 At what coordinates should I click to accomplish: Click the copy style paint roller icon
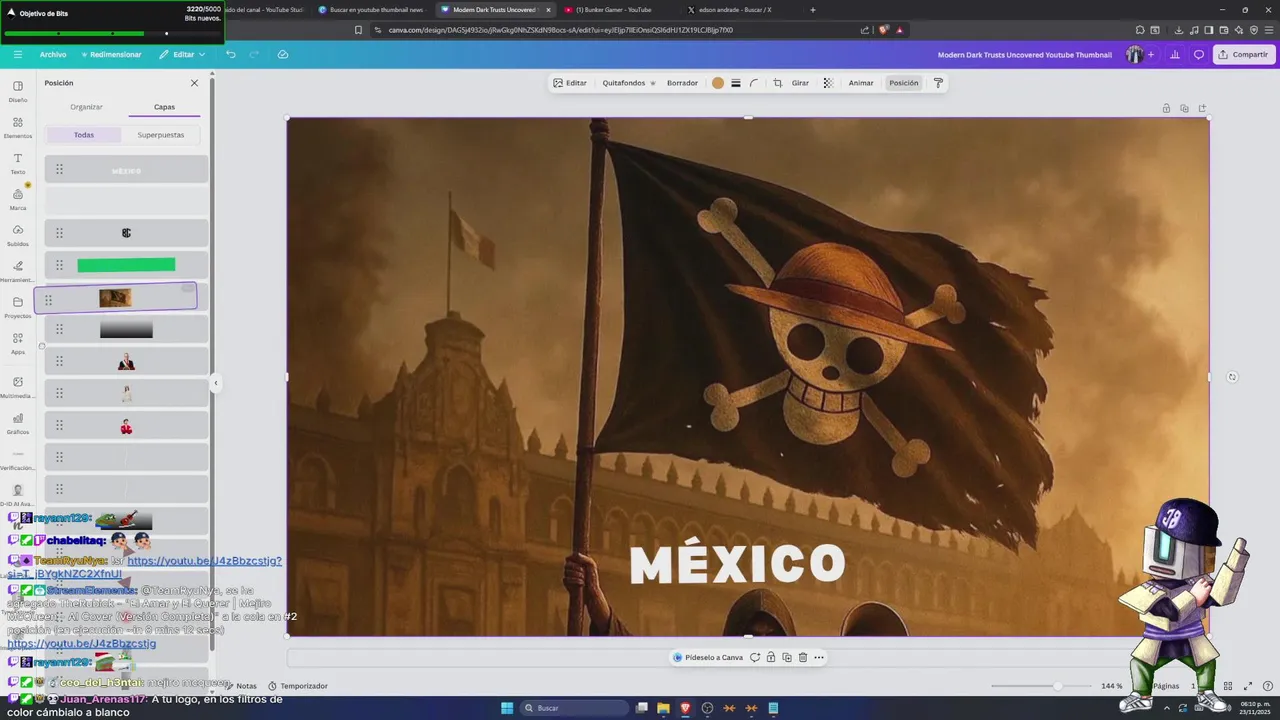point(938,83)
